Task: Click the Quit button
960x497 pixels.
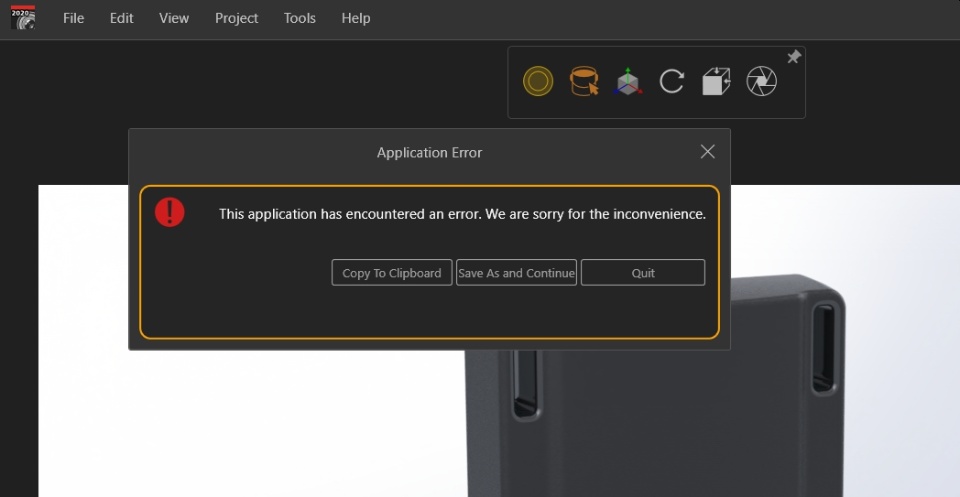Action: pos(643,272)
